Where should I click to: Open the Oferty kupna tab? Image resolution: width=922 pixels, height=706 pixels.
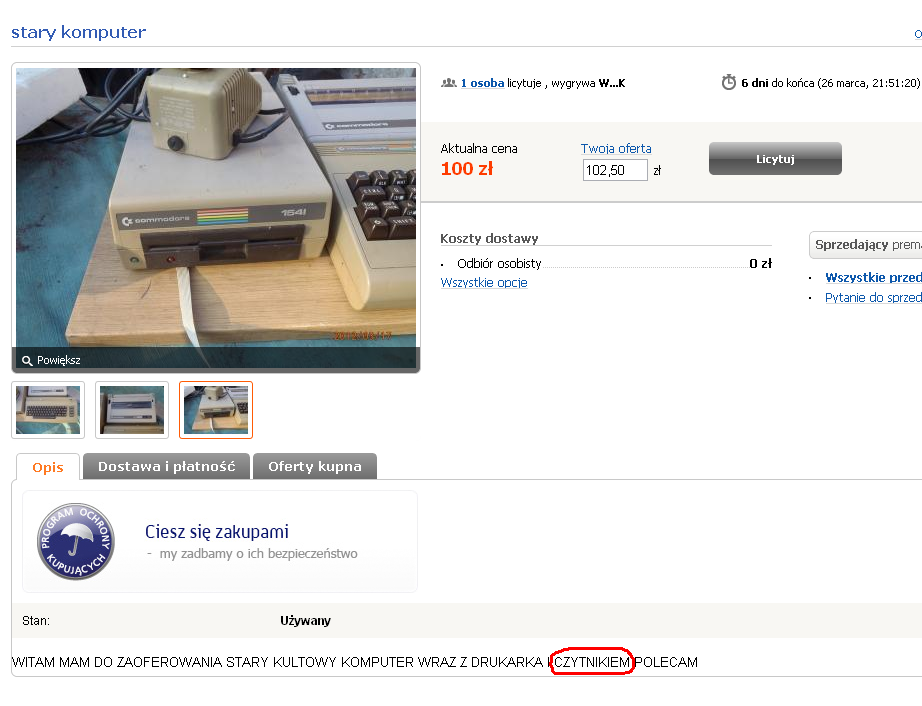[315, 466]
